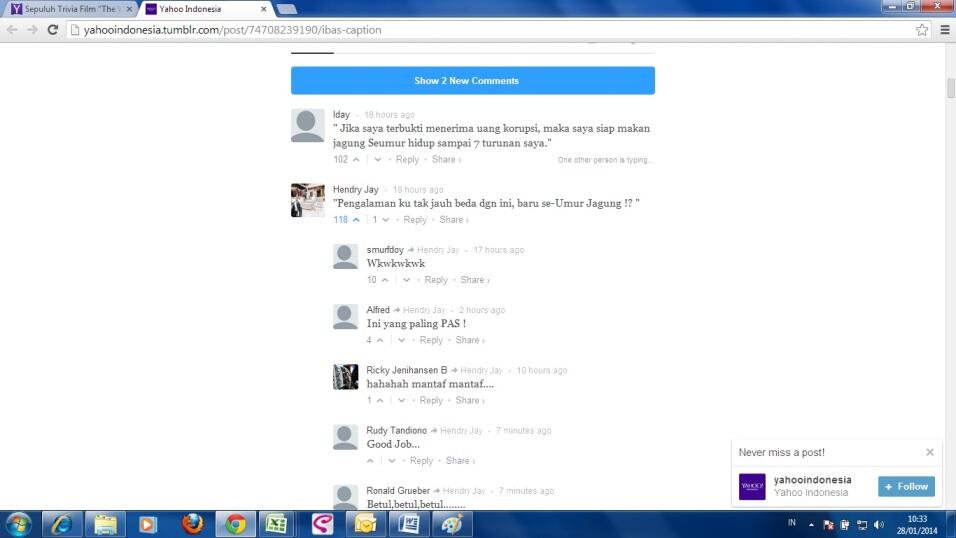
Task: Click the IN language indicator
Action: pos(791,523)
